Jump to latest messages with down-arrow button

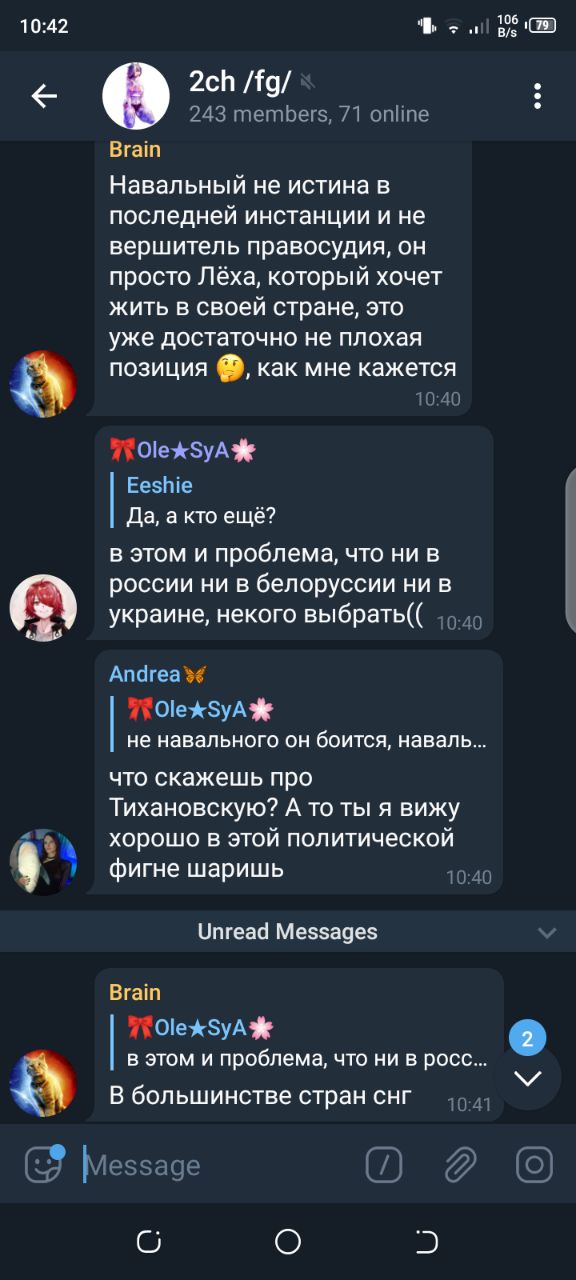pos(527,1077)
